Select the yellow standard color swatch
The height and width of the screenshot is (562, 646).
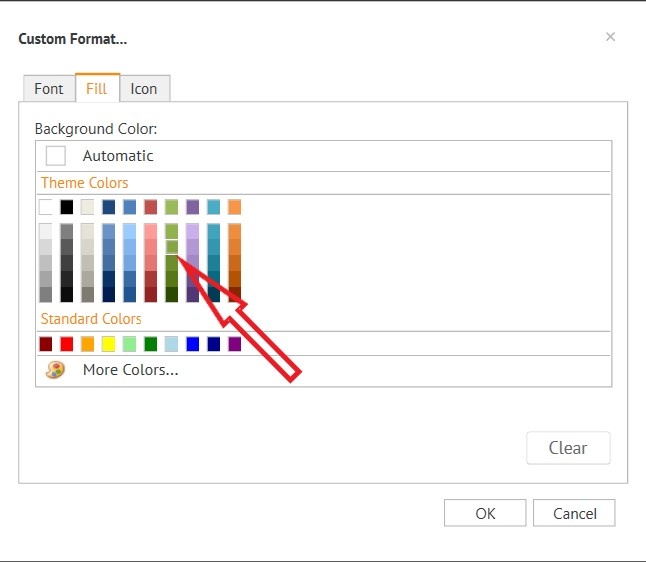point(109,344)
